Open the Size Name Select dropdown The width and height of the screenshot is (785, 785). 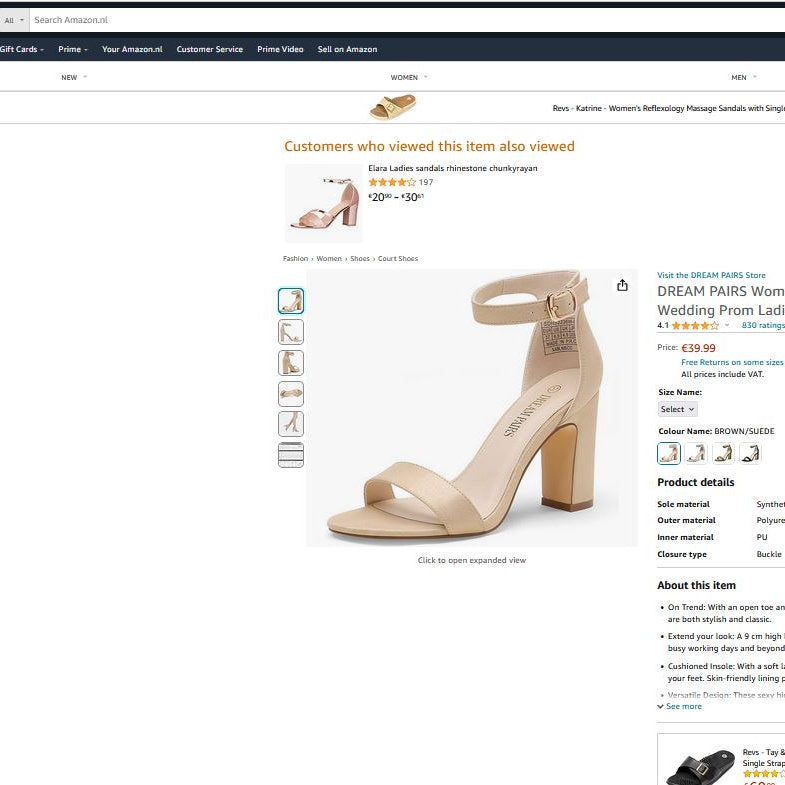coord(677,409)
